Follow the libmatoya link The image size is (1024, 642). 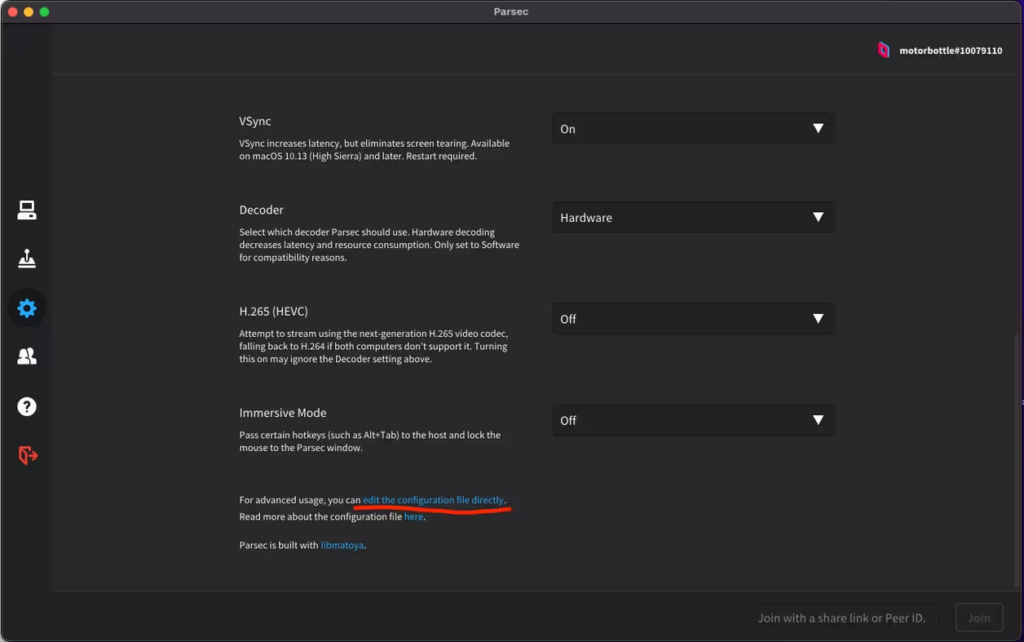tap(342, 546)
